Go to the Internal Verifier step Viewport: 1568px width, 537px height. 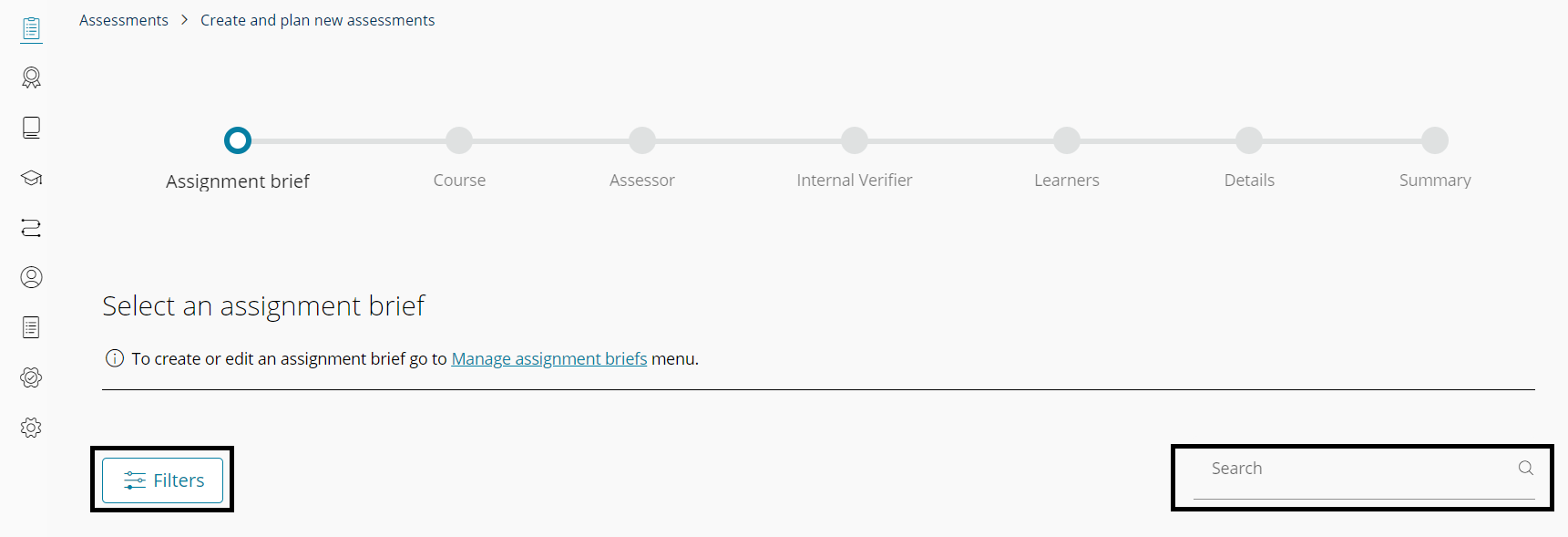tap(855, 140)
